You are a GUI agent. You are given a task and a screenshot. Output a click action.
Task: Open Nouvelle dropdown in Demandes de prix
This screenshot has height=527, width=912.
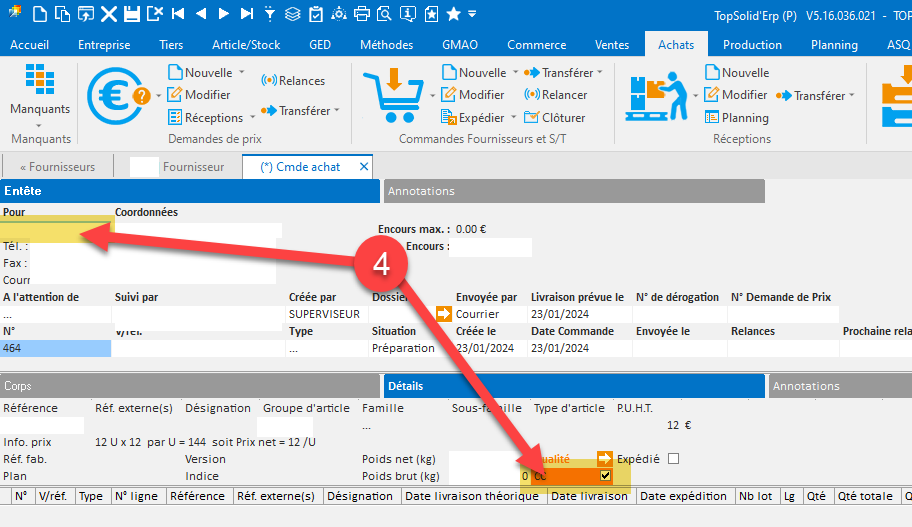click(x=241, y=72)
